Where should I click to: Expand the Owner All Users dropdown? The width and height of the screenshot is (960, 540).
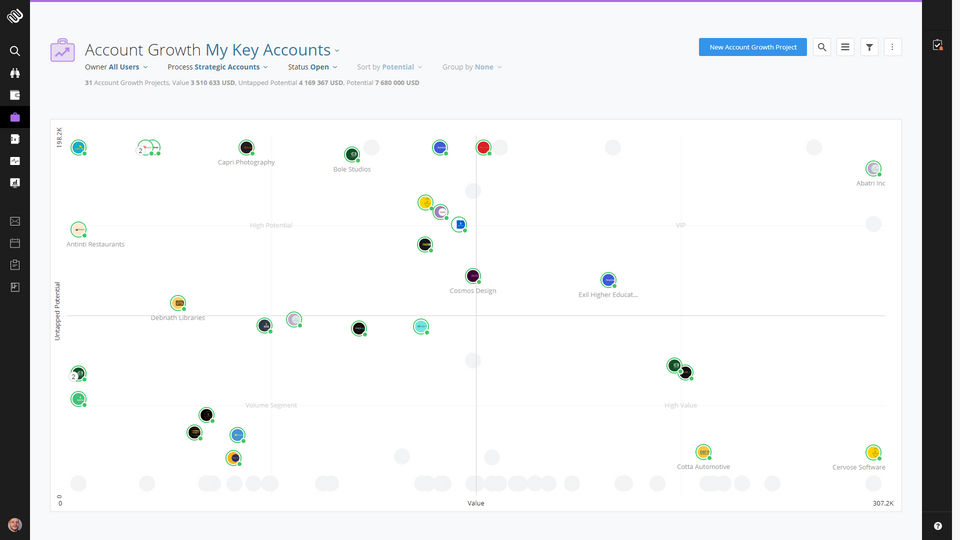tap(116, 67)
